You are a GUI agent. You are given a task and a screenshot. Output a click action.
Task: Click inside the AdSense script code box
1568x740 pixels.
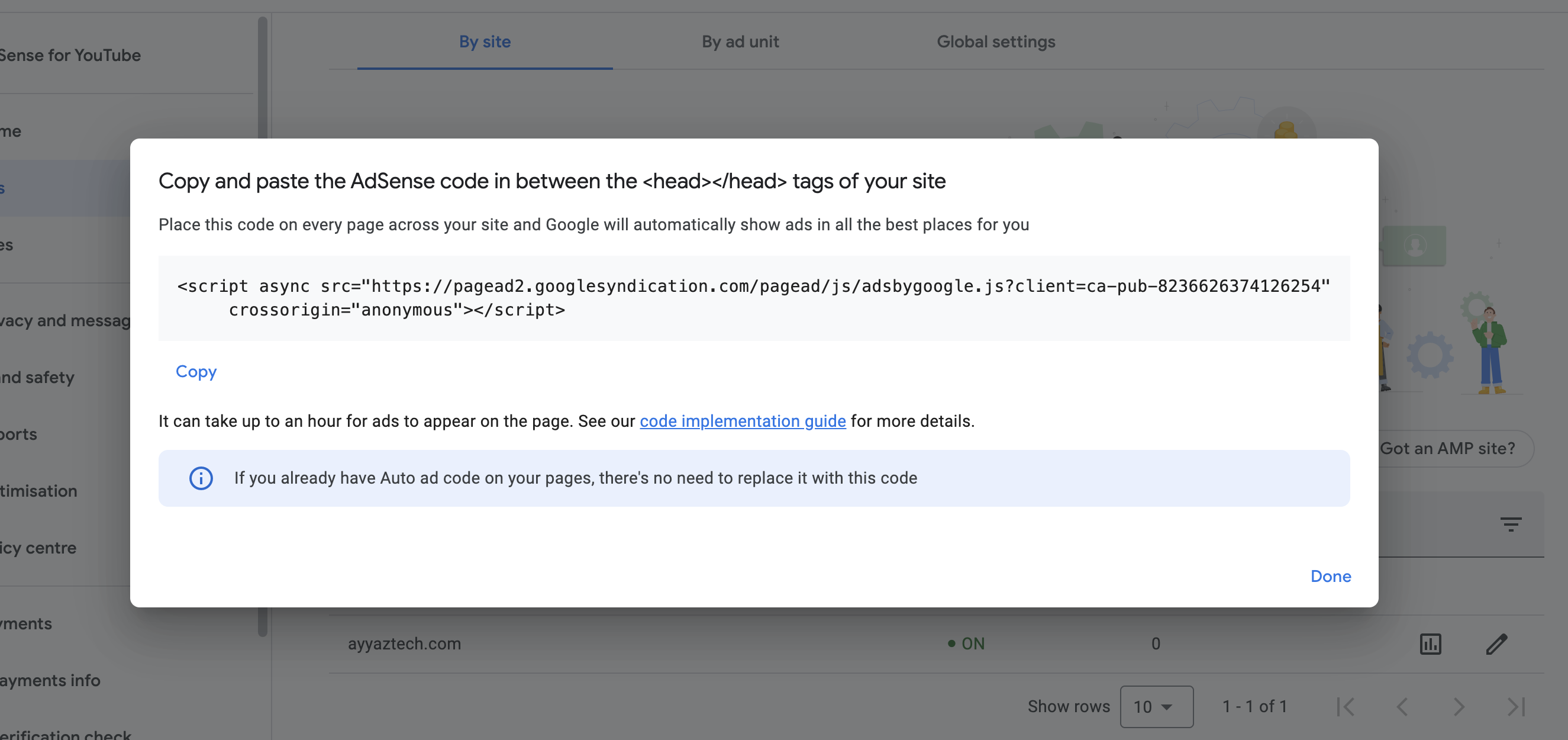(754, 298)
